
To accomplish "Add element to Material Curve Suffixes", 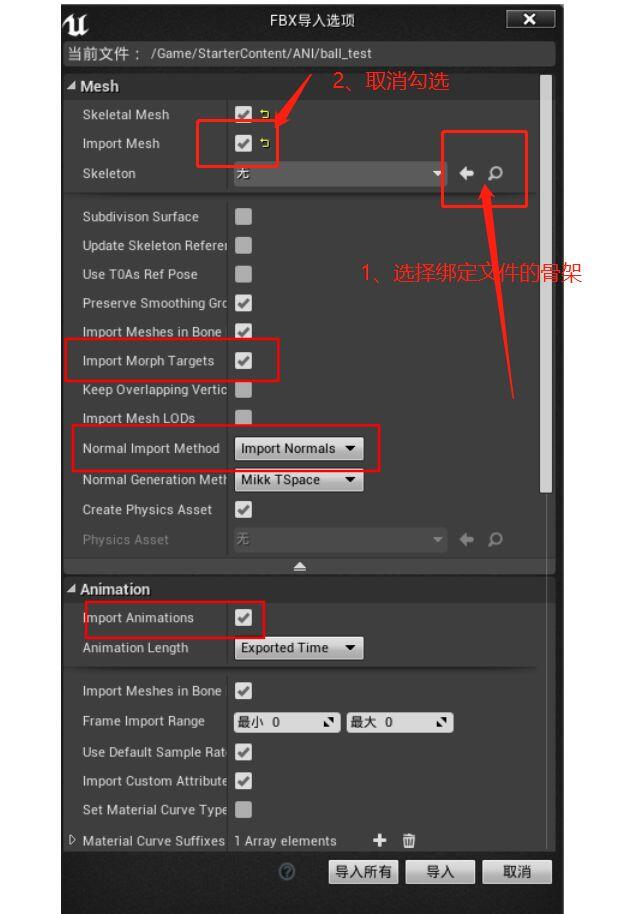I will tap(380, 840).
